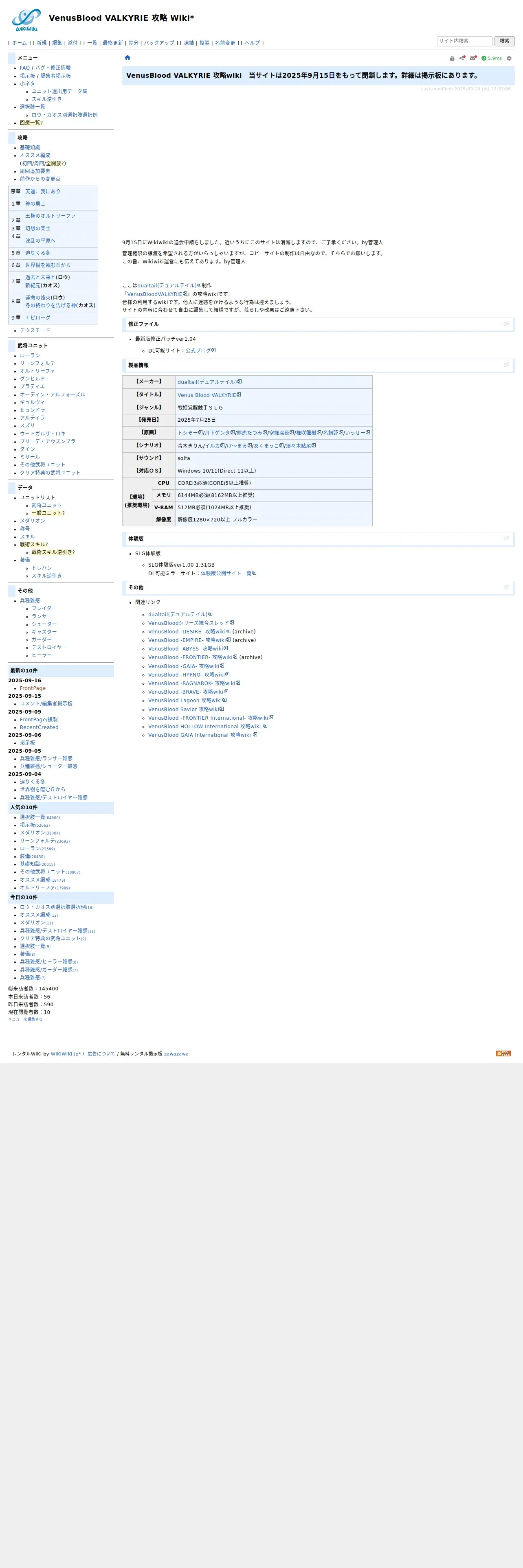Open RecentCreated in recent list
The image size is (523, 1568).
tap(39, 727)
